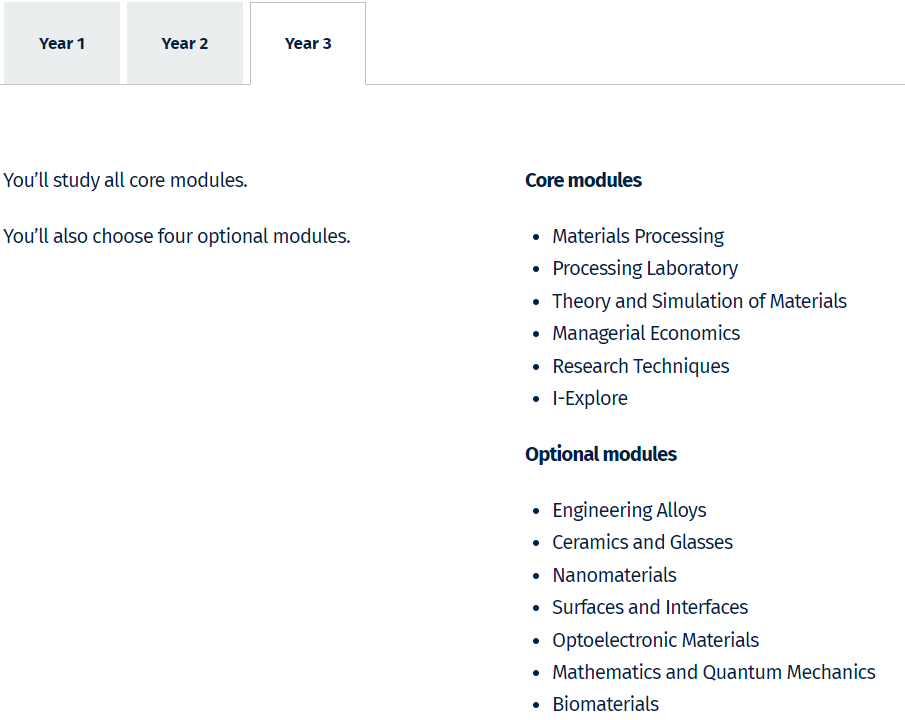Select Mathematics and Quantum Mechanics
Image resolution: width=905 pixels, height=720 pixels.
click(713, 672)
